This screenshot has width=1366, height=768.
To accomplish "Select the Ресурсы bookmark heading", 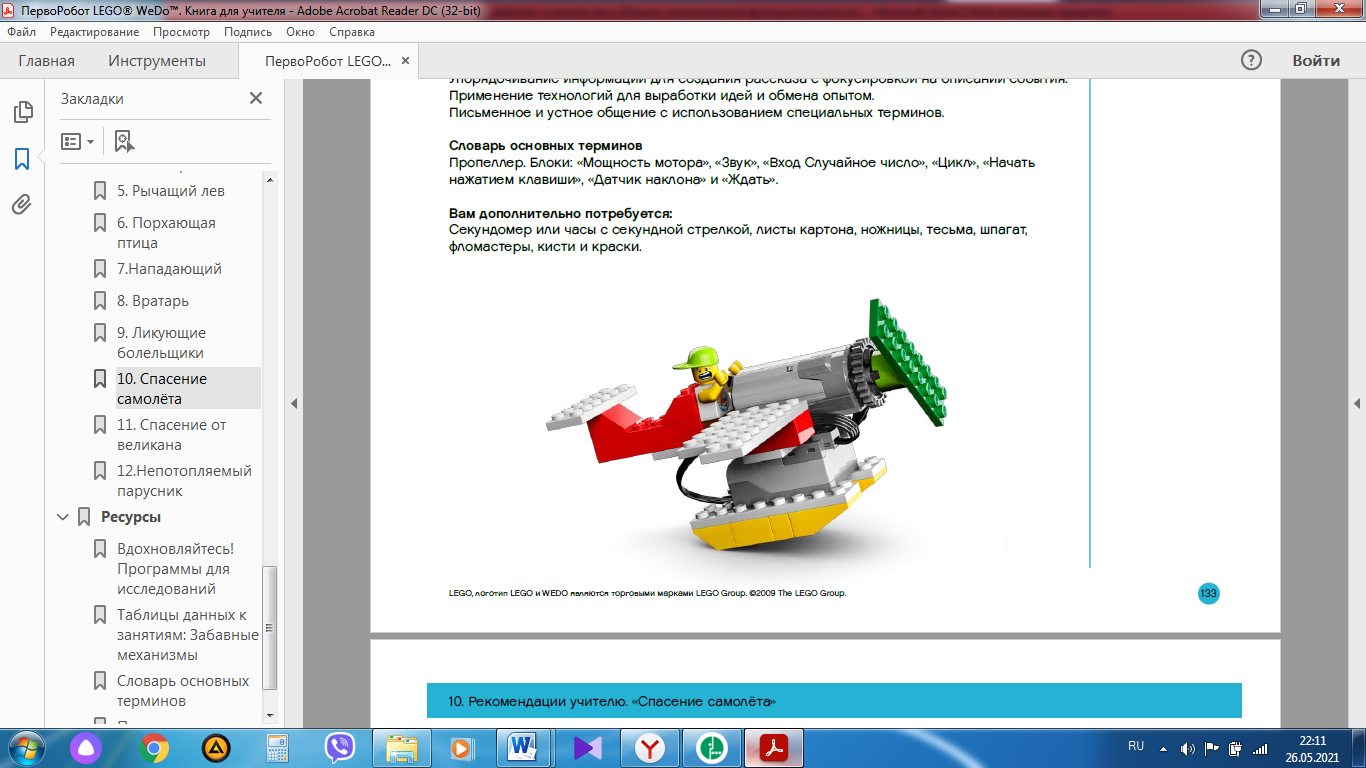I will click(131, 517).
